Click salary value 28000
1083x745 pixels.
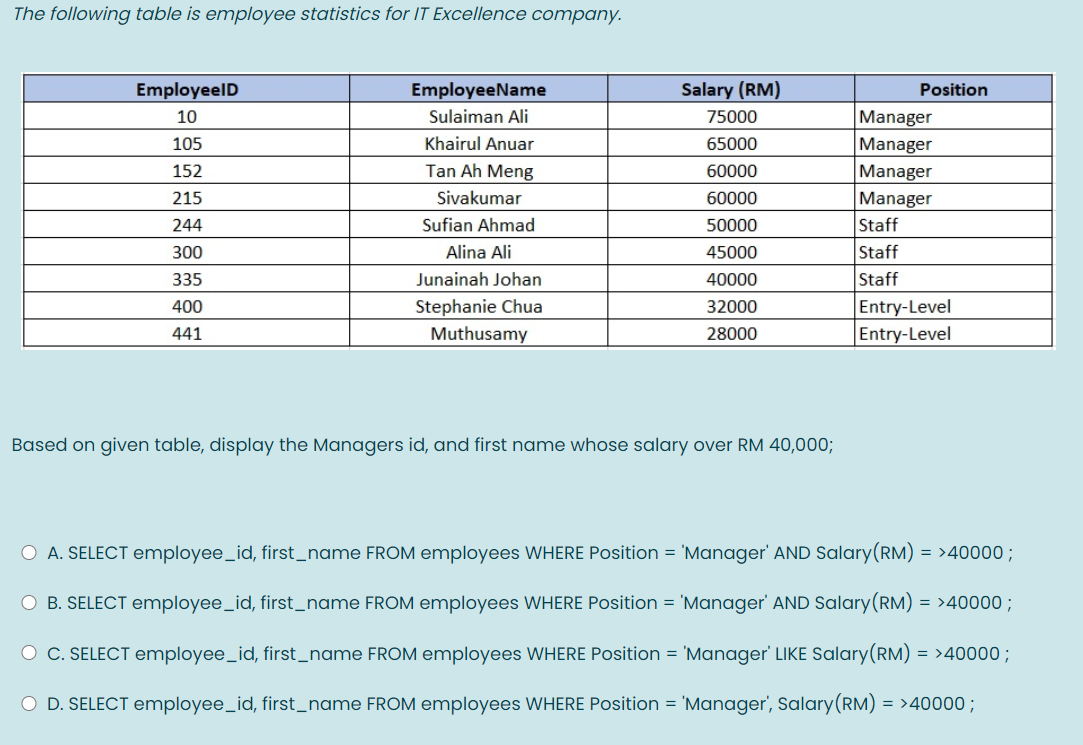pos(731,333)
